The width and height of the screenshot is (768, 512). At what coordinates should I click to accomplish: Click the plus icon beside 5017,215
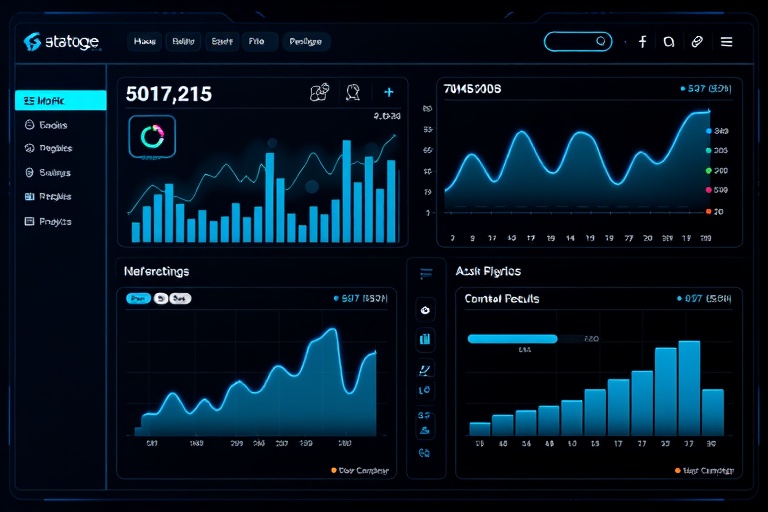tap(388, 92)
